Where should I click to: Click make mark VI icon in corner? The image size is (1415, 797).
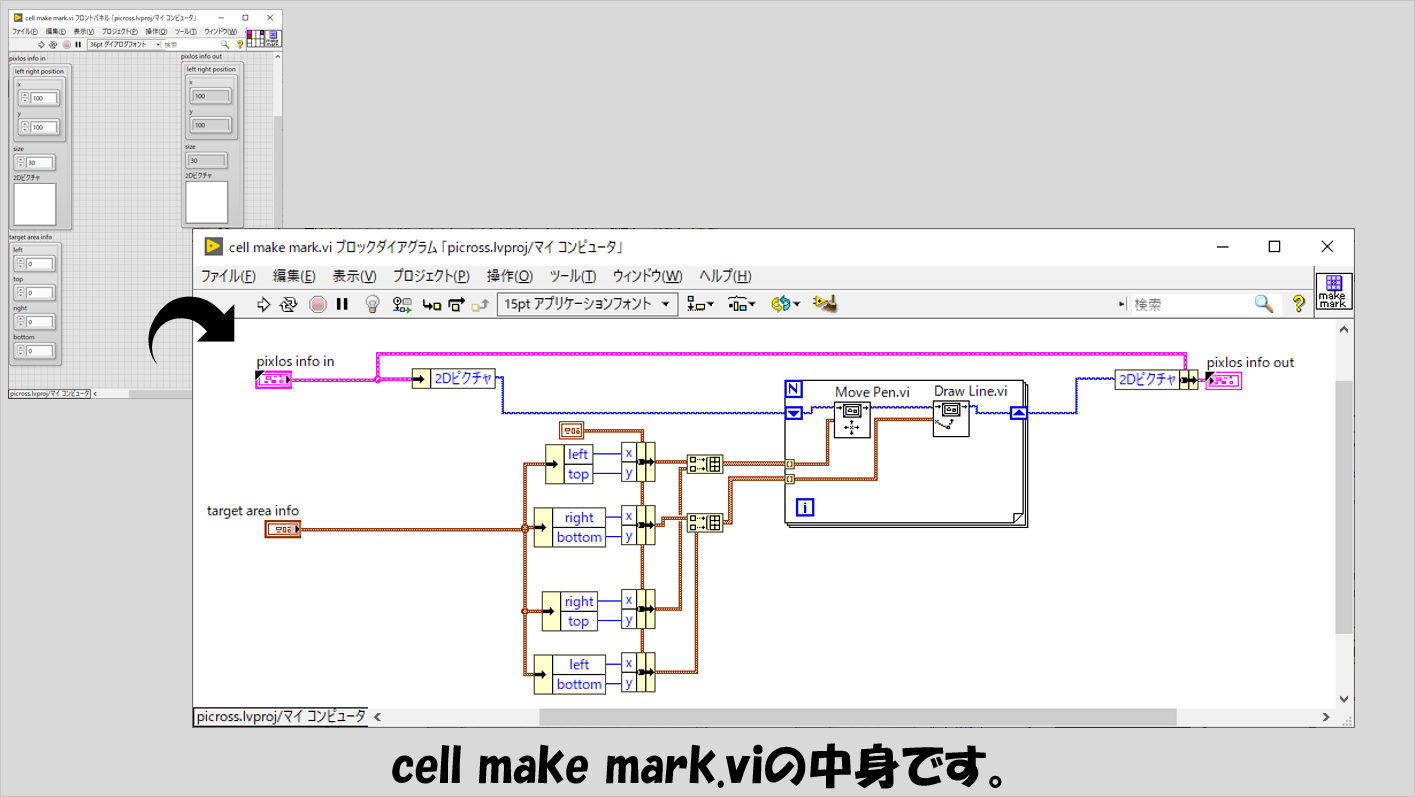[1334, 291]
